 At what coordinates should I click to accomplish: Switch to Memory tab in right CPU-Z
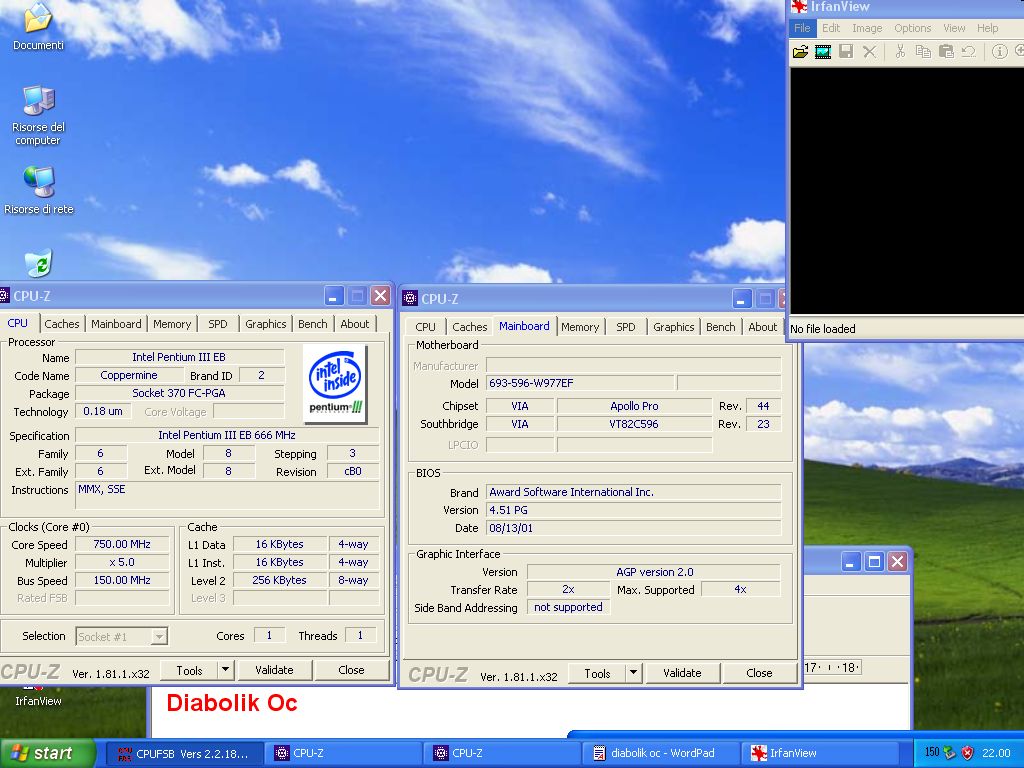click(580, 327)
